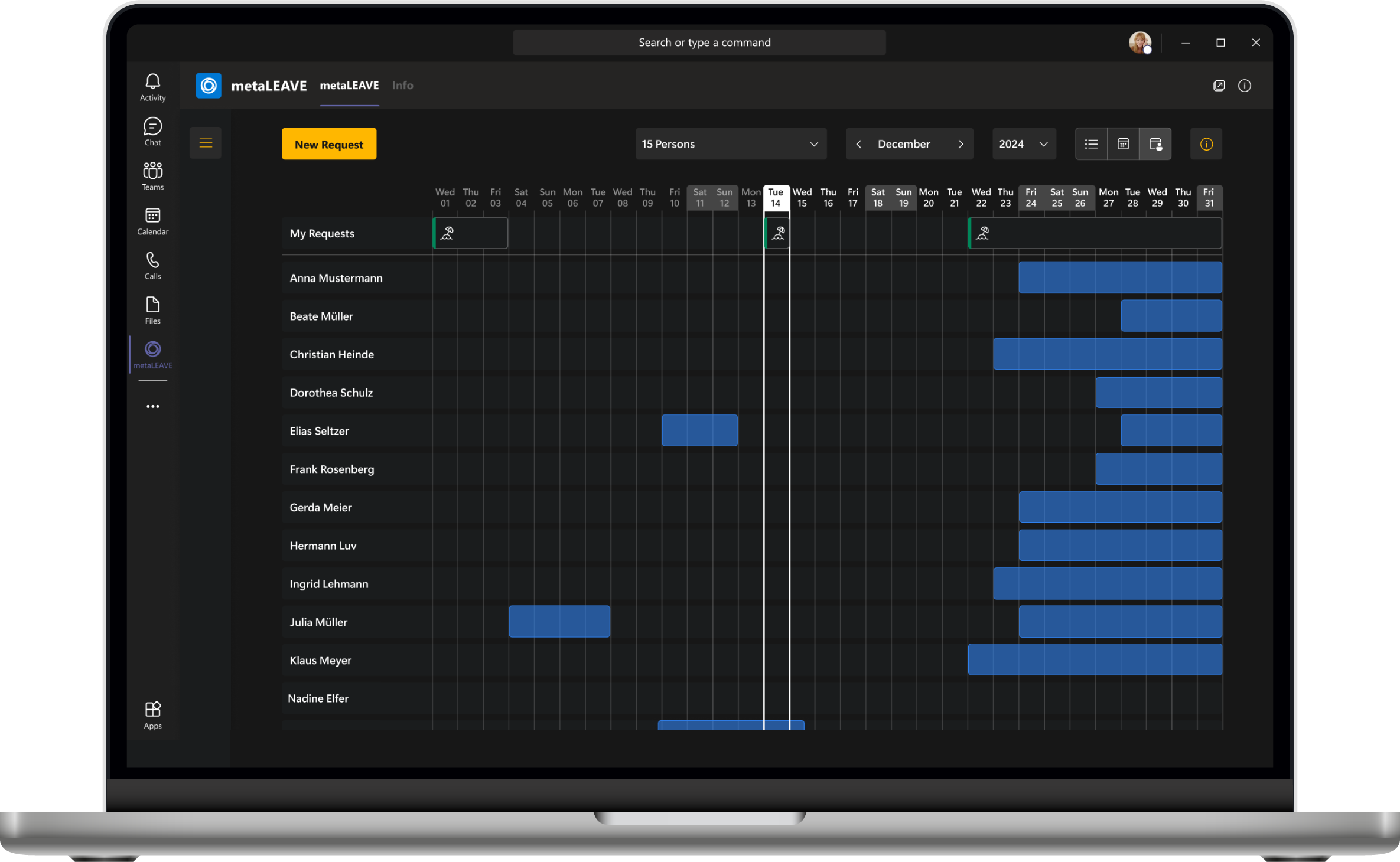Click Anna Mustermann's name
The width and height of the screenshot is (1400, 862).
336,278
